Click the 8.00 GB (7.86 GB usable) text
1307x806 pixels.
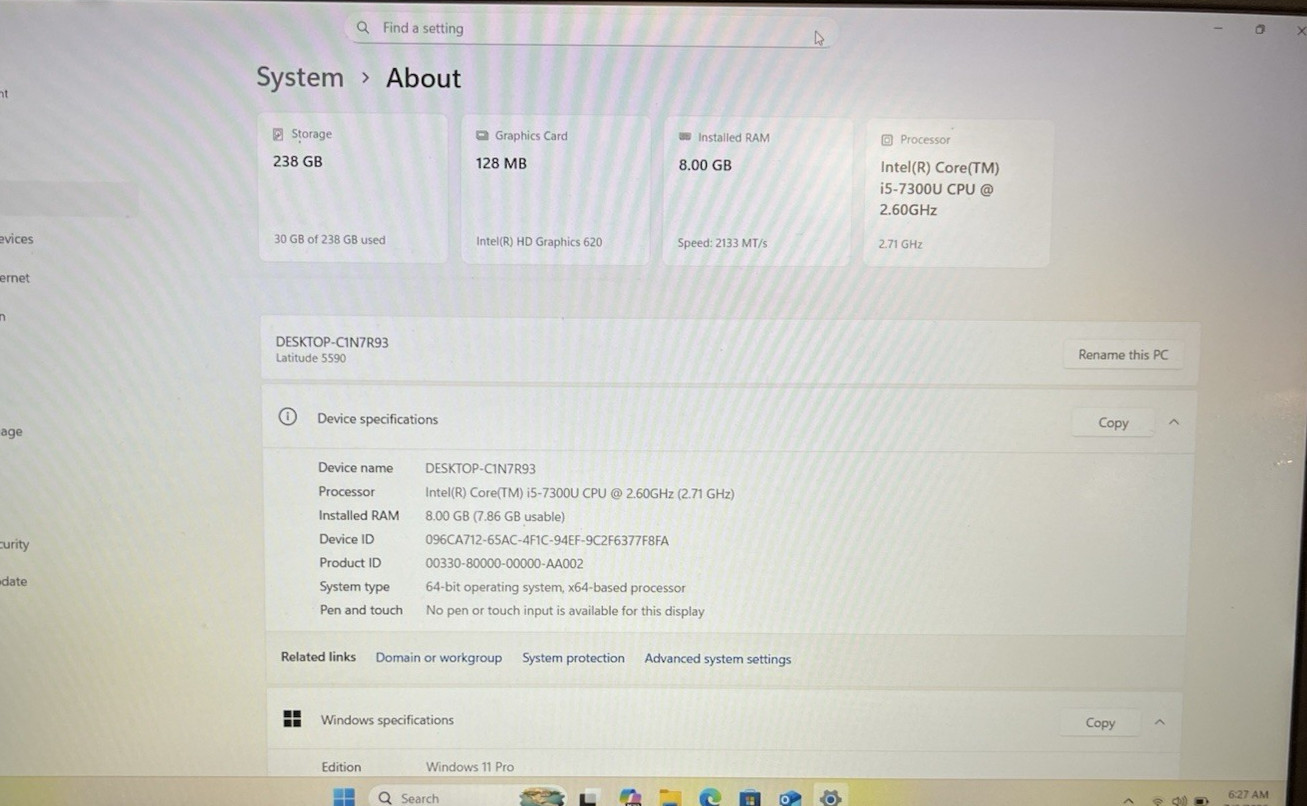(x=495, y=517)
